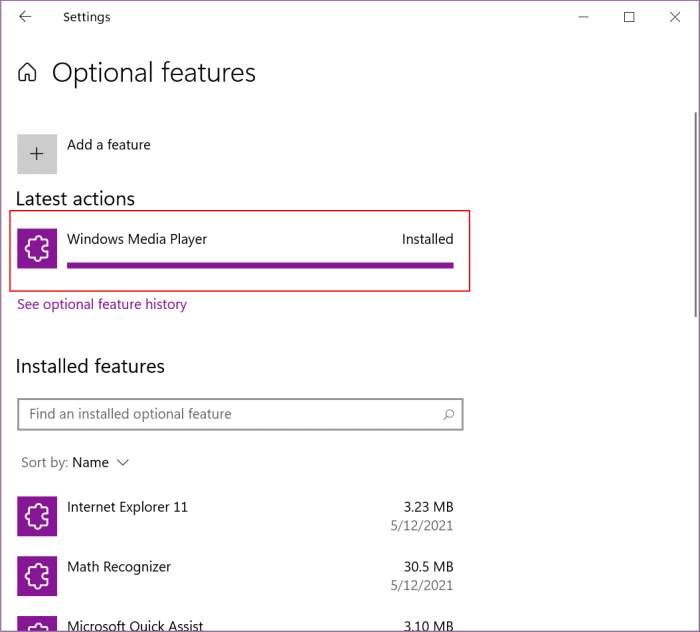This screenshot has width=700, height=632.
Task: Close the Settings window
Action: 675,17
